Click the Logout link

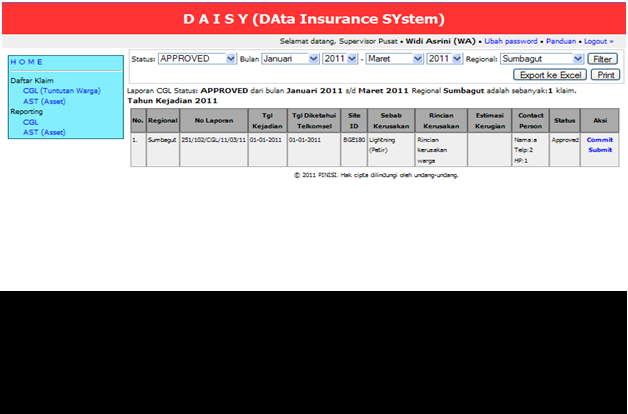(598, 41)
